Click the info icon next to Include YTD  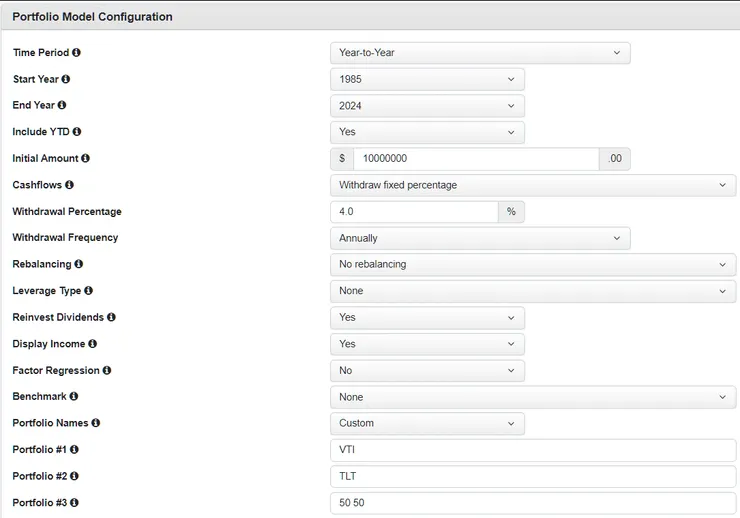point(77,131)
